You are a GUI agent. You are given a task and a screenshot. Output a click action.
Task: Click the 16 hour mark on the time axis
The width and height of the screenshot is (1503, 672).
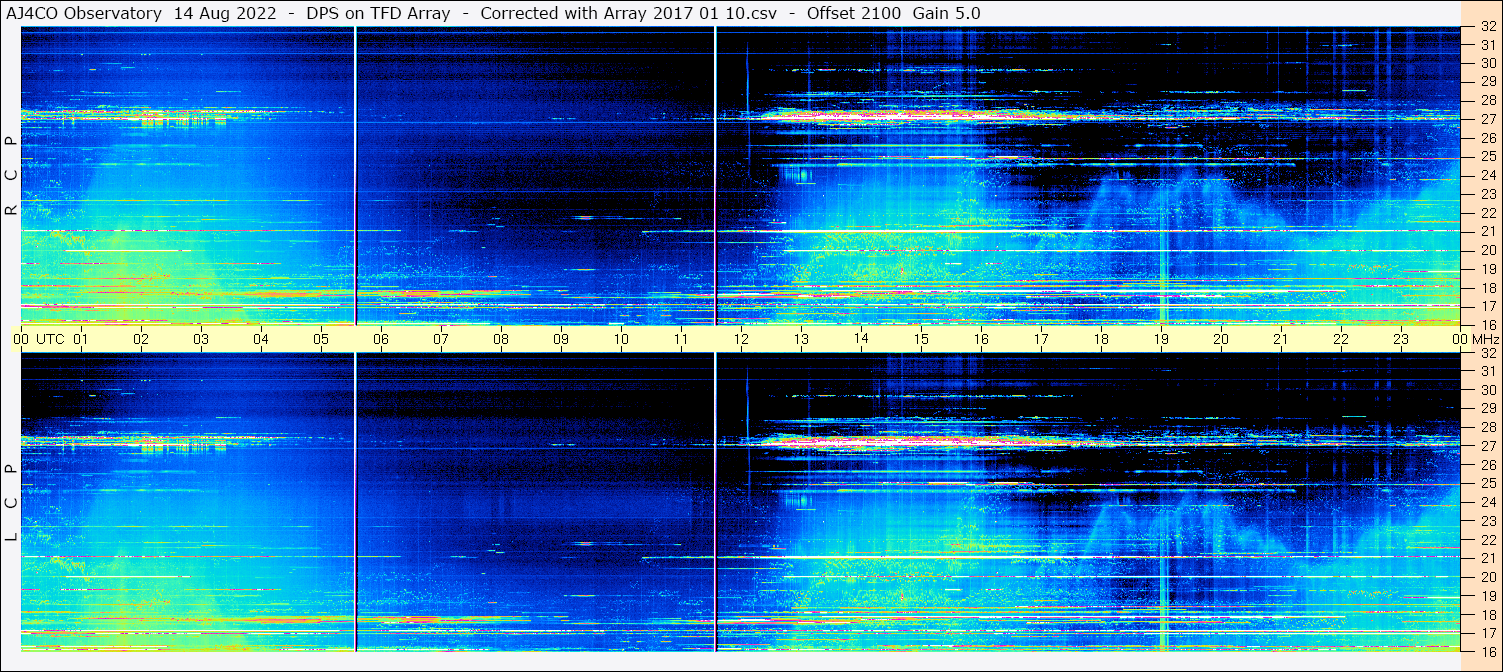(981, 339)
